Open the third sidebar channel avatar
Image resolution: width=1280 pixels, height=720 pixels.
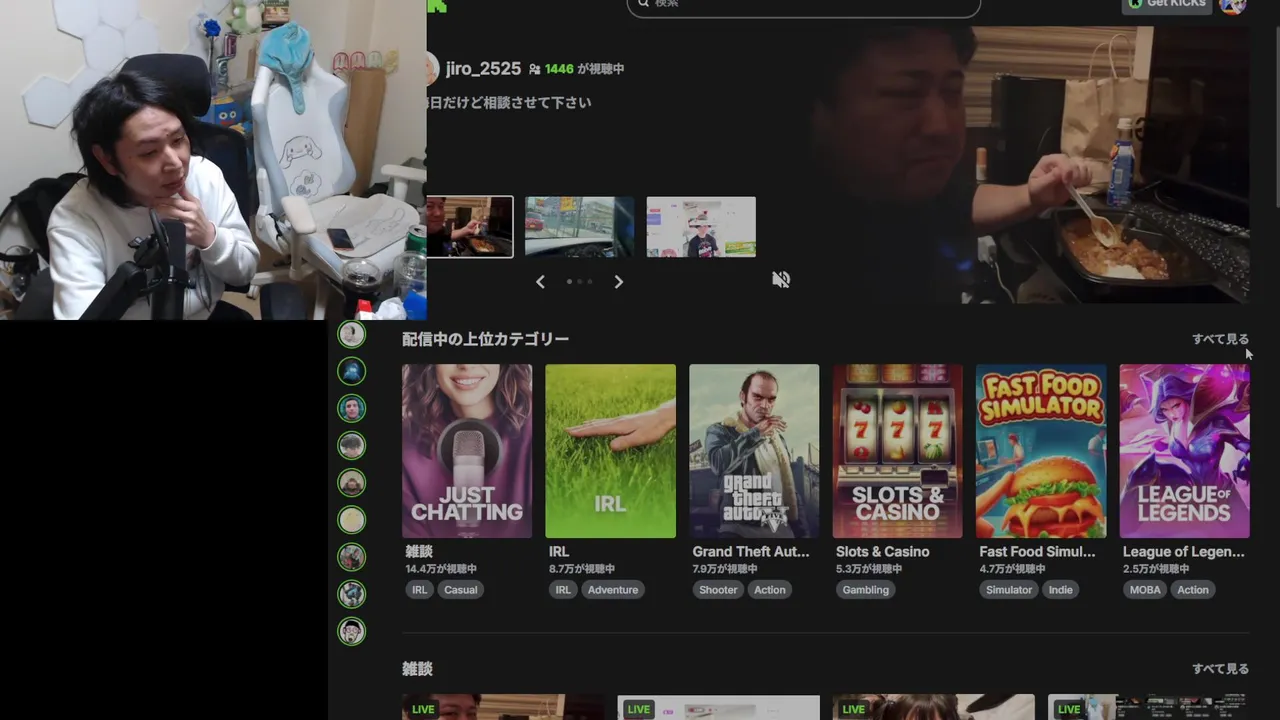pos(351,408)
